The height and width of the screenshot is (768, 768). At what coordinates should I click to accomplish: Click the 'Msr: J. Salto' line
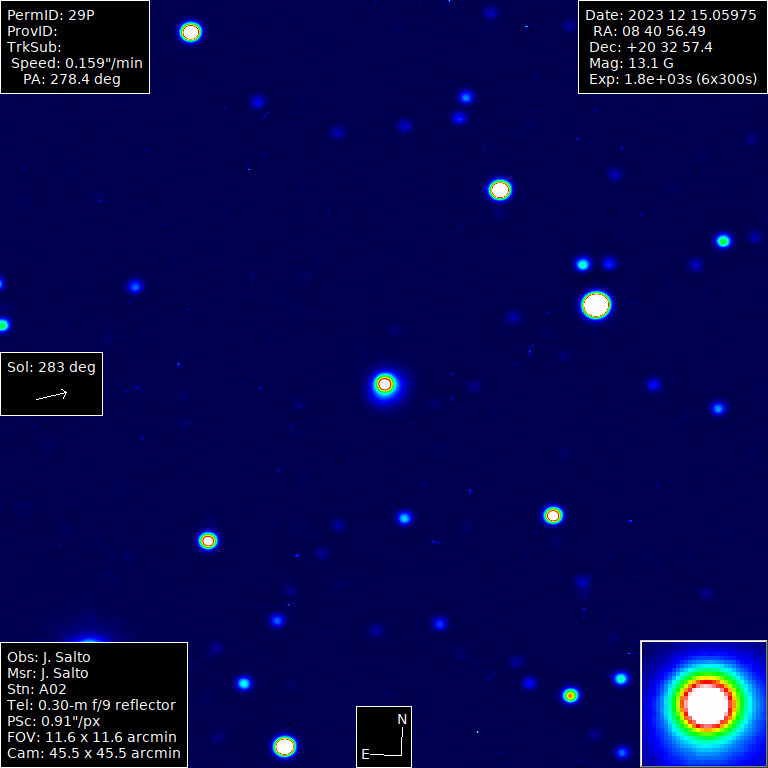[48, 673]
